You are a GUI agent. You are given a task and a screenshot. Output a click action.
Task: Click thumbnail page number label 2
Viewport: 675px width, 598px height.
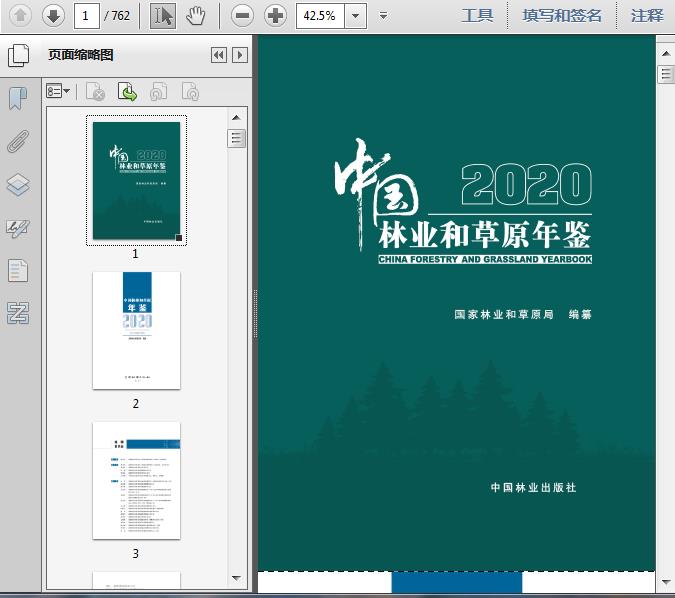click(x=136, y=403)
